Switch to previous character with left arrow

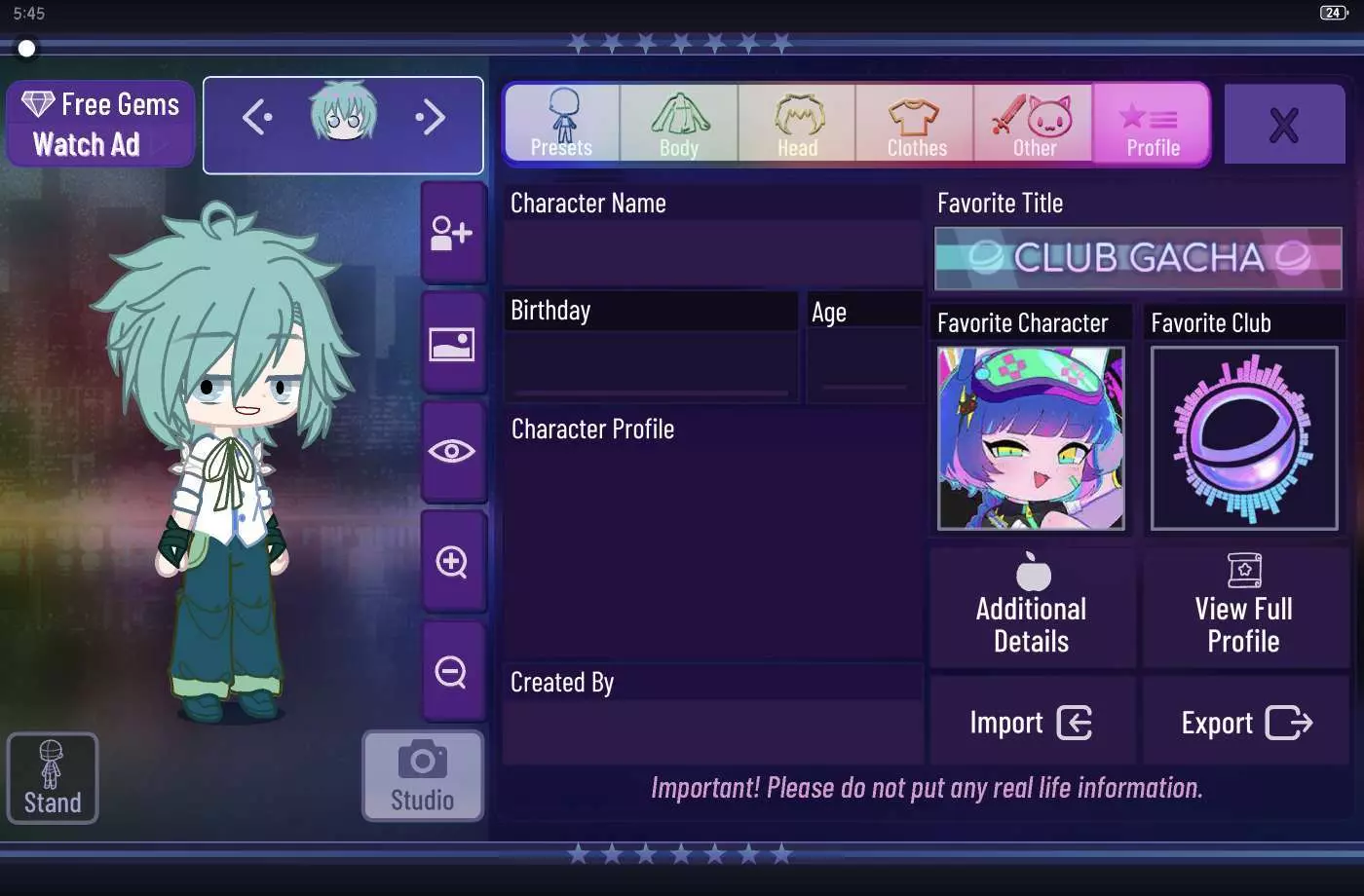coord(257,118)
